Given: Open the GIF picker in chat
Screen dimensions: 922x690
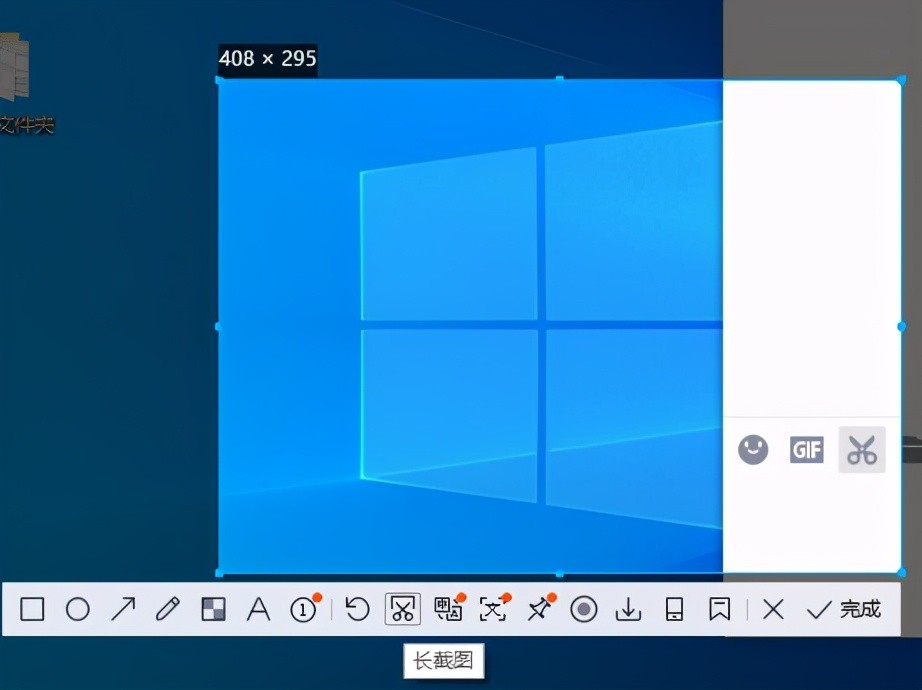Looking at the screenshot, I should click(806, 450).
